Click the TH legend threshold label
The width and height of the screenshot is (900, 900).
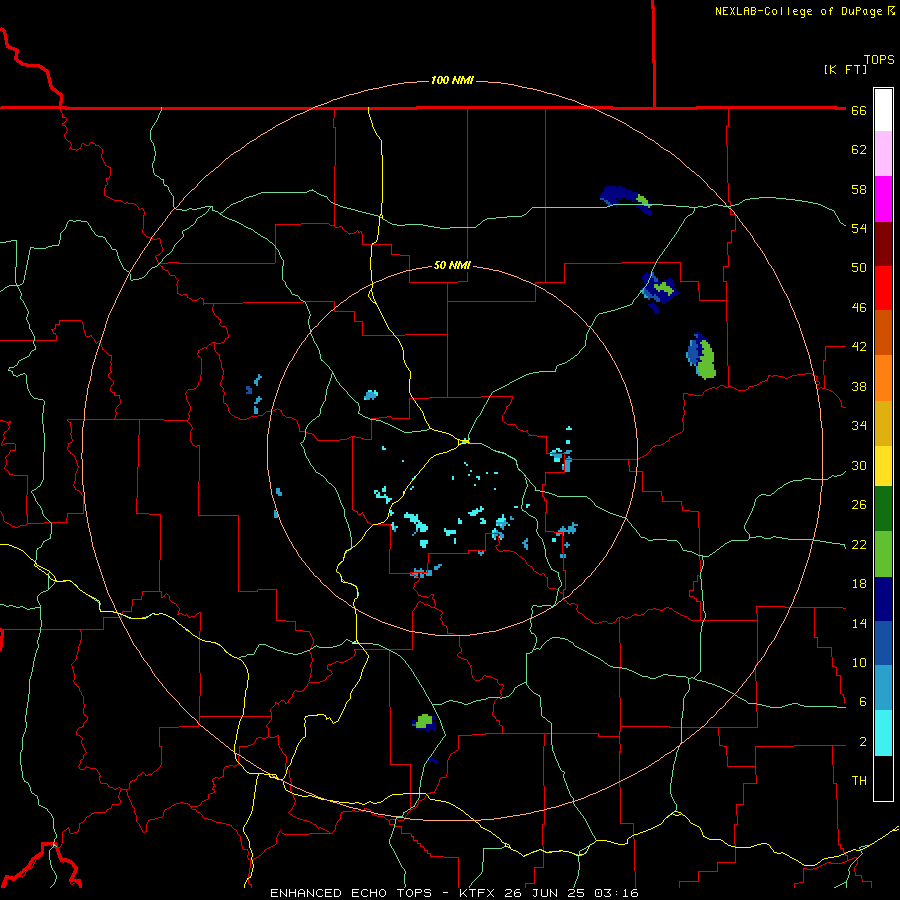click(859, 781)
